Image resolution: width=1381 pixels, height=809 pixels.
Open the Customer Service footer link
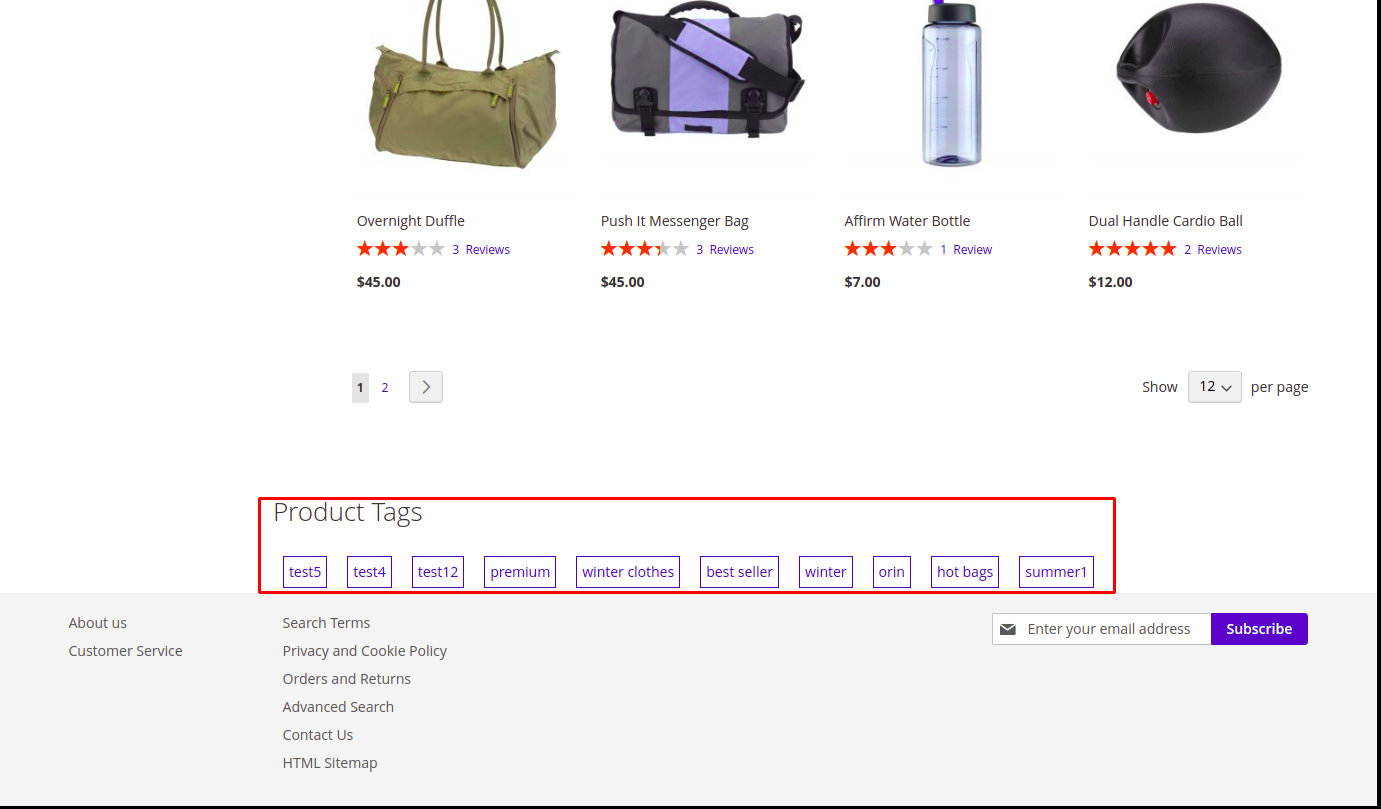125,651
